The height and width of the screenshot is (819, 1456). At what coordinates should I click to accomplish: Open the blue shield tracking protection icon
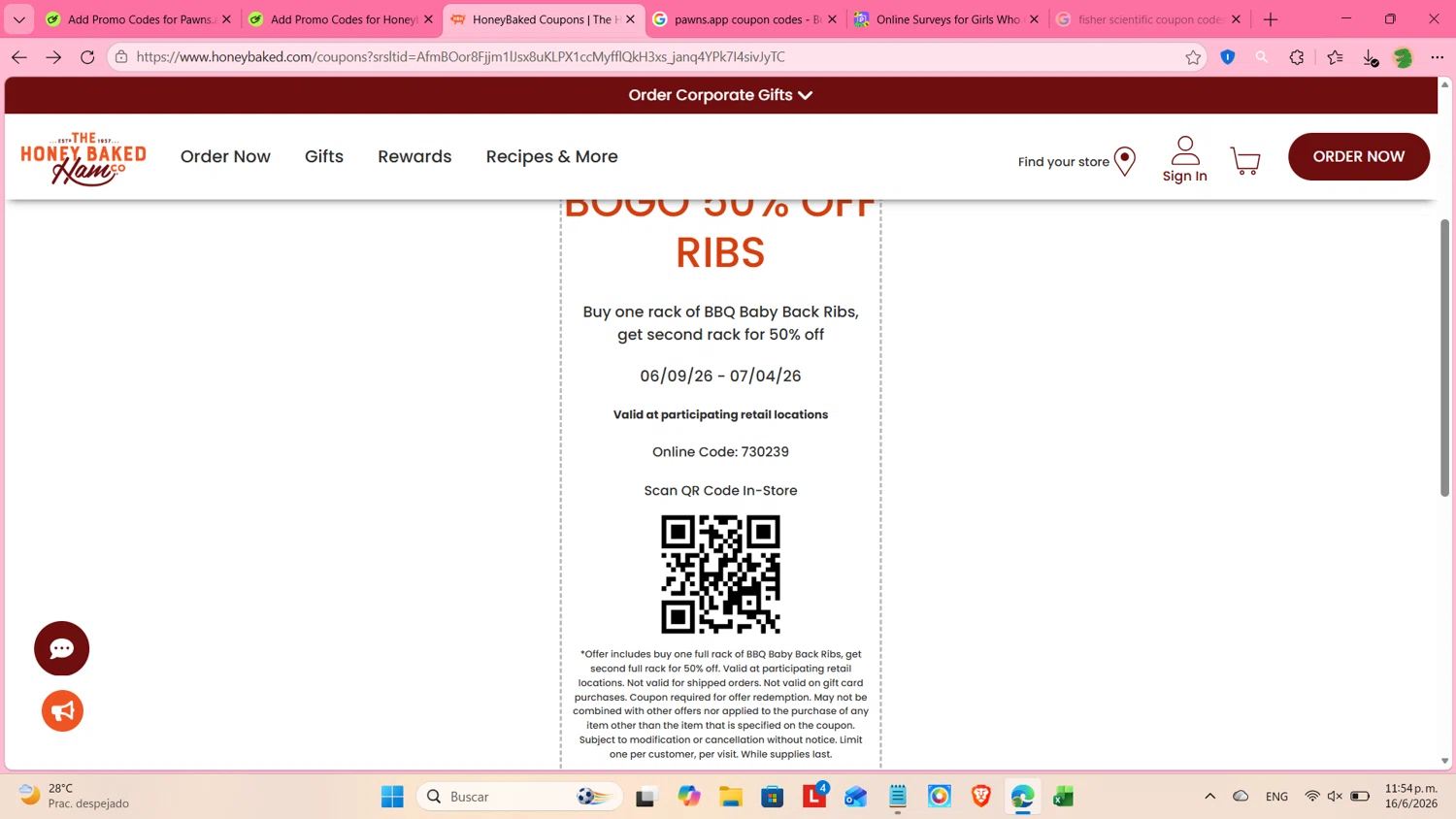pos(1228,57)
